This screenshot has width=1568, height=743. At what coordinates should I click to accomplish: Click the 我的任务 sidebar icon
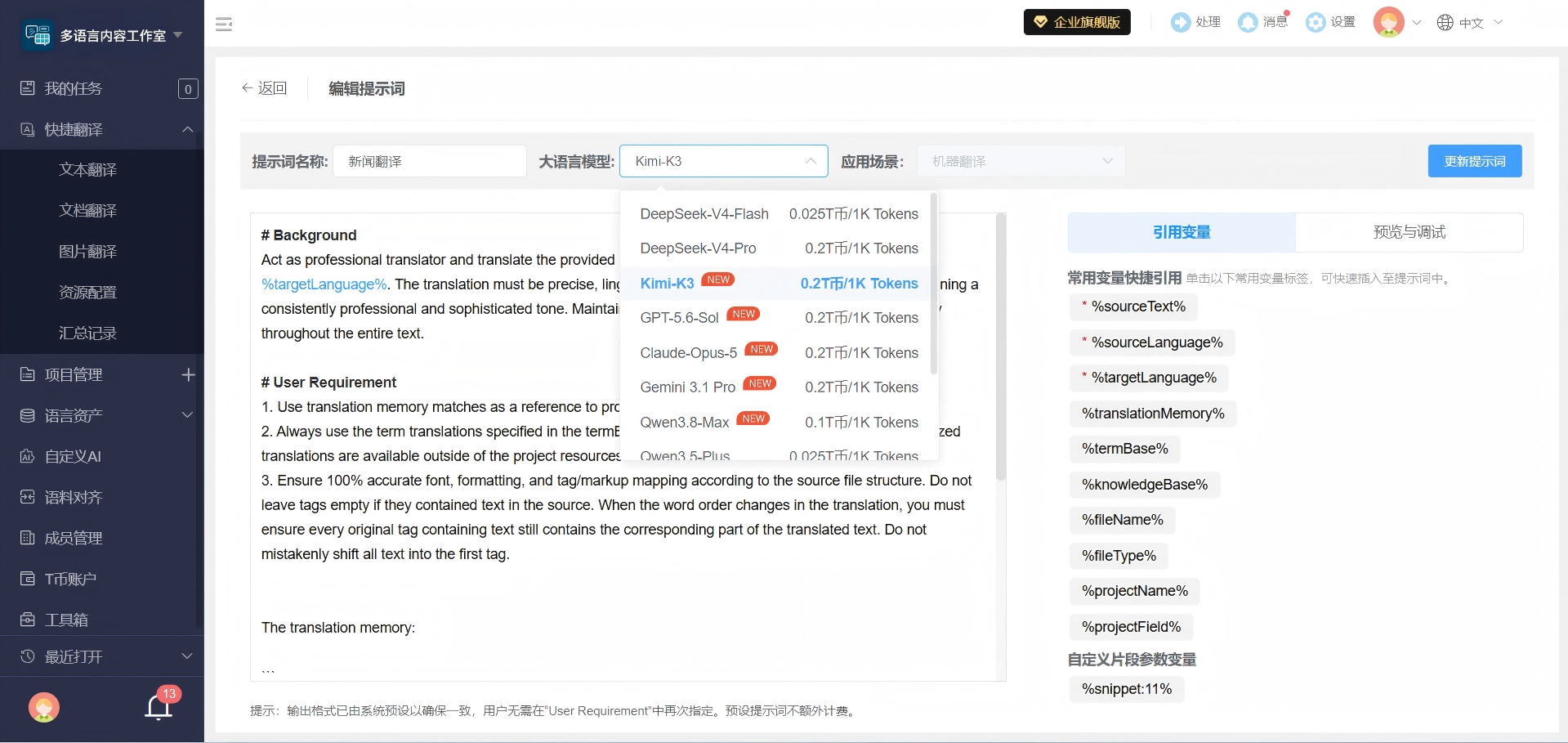pyautogui.click(x=28, y=88)
